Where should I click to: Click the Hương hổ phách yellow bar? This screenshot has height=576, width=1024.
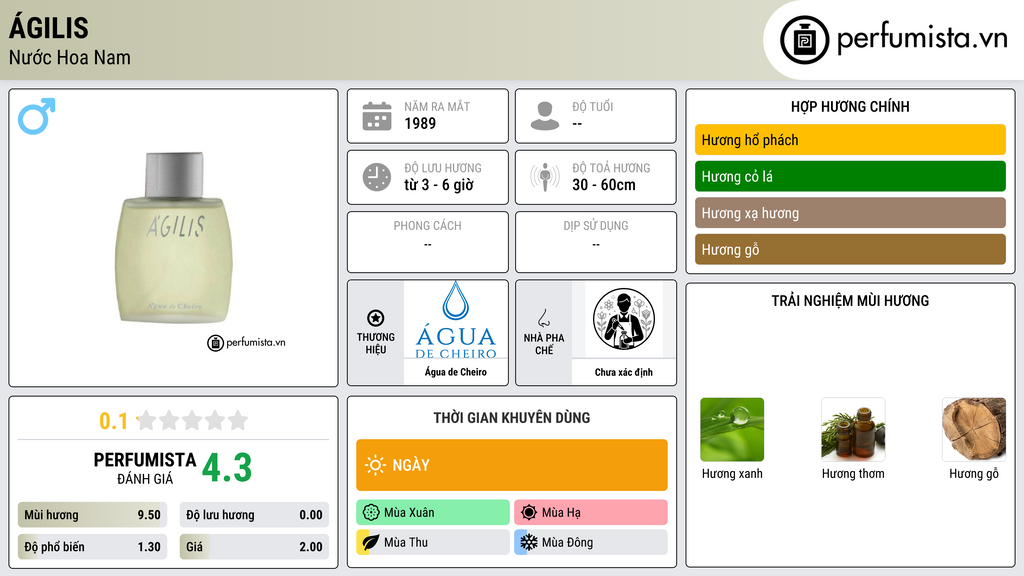pos(850,140)
